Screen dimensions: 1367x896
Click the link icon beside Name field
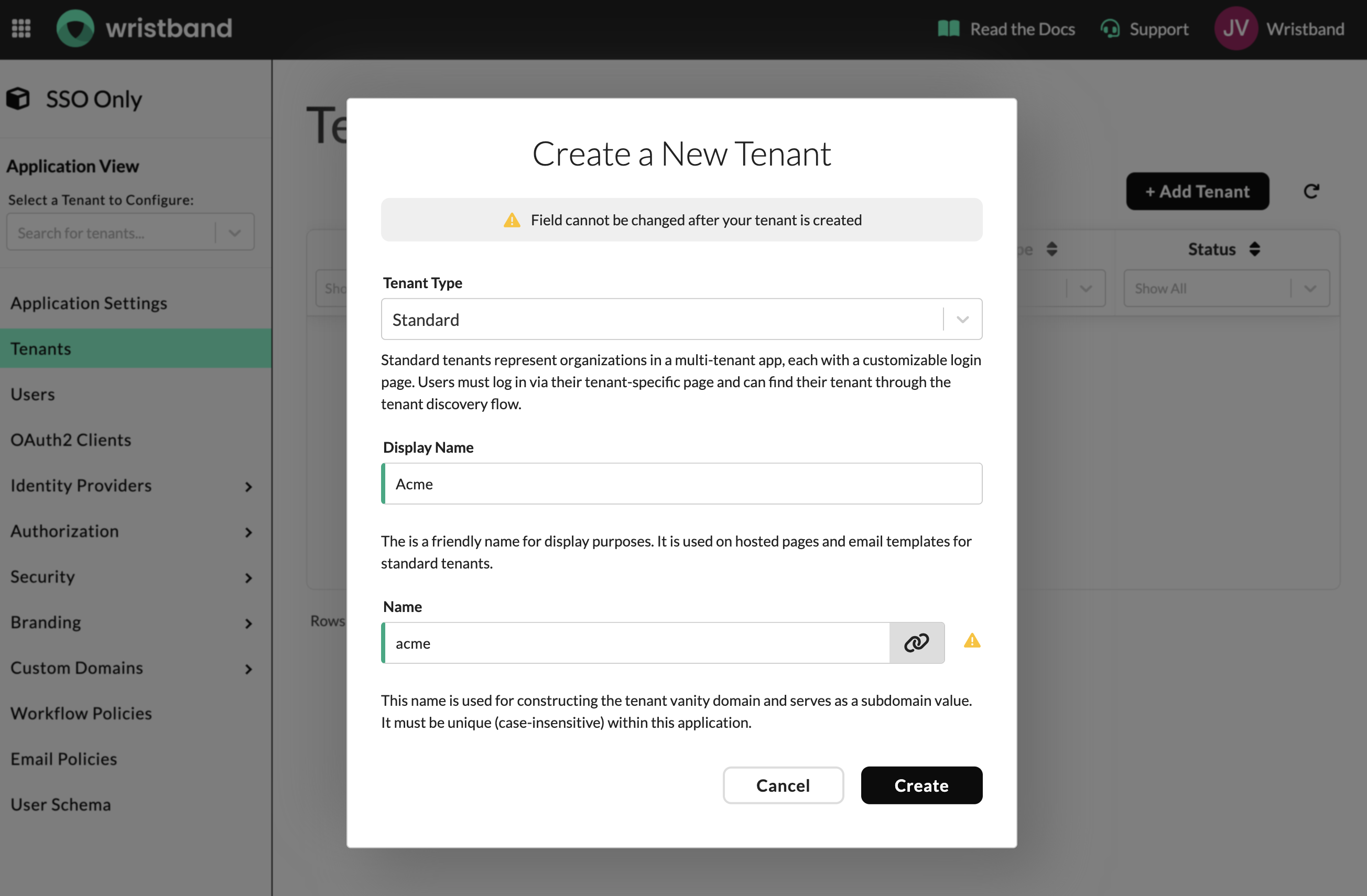tap(916, 643)
